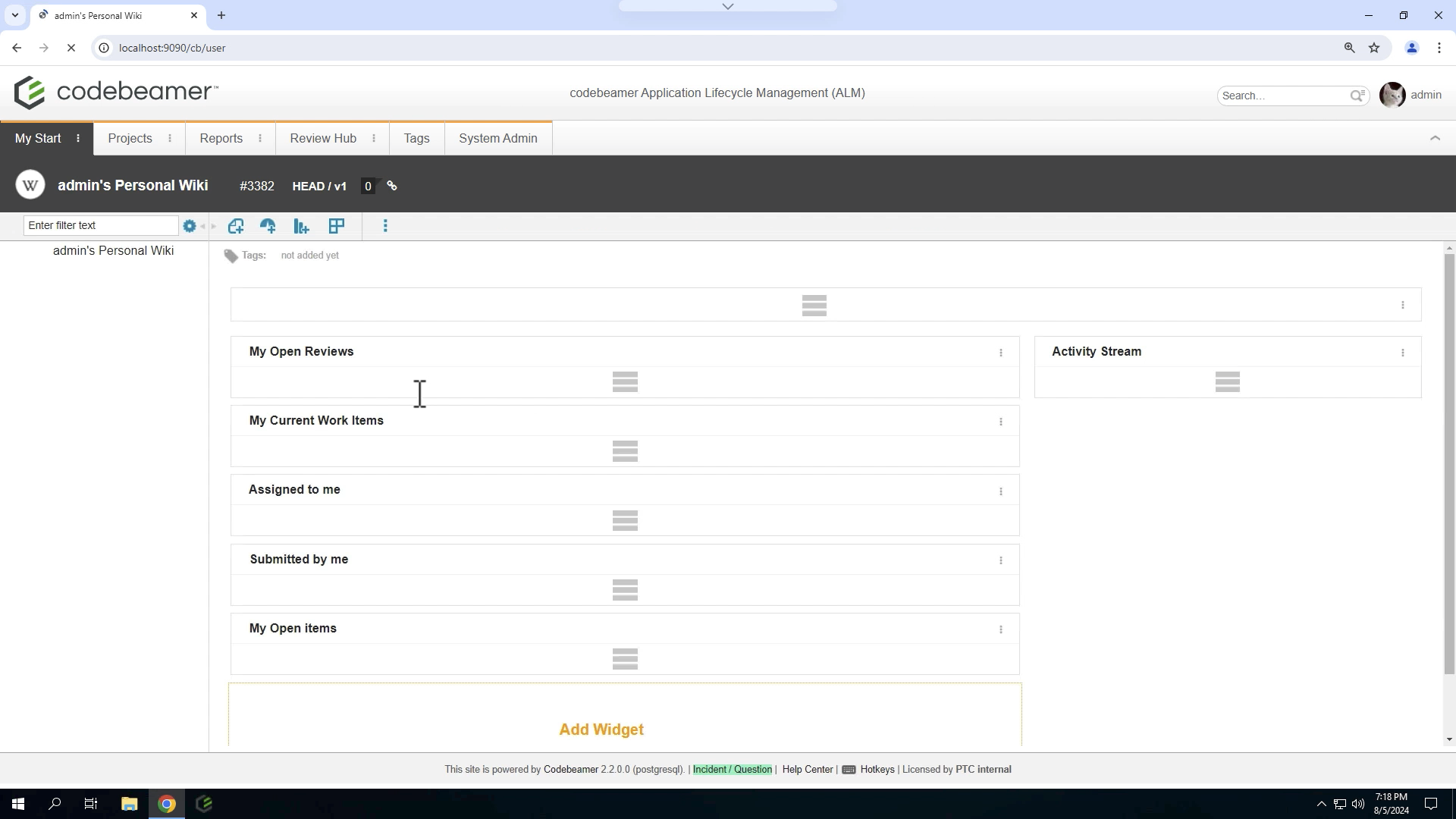Viewport: 1456px width, 819px height.
Task: Open the wiki toolbar more actions menu
Action: [385, 226]
